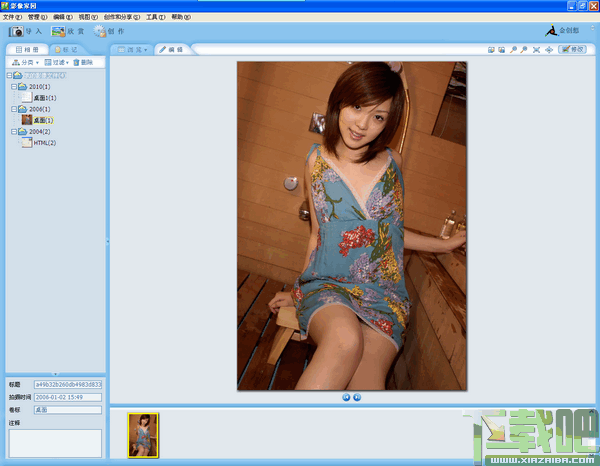Switch to the 标记 tags tab
Image resolution: width=600 pixels, height=466 pixels.
(66, 49)
